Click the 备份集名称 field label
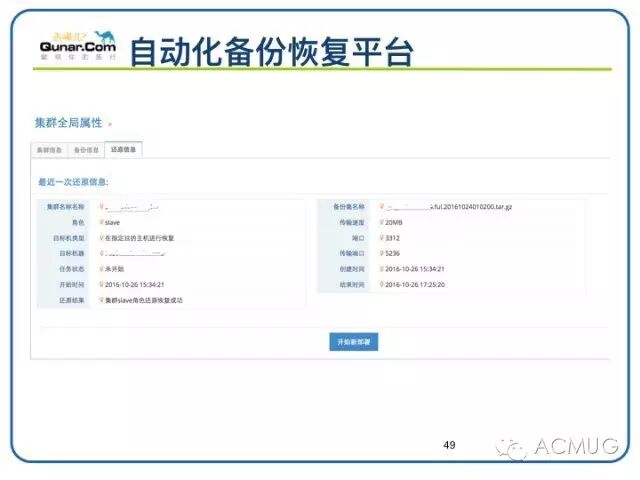Image resolution: width=640 pixels, height=480 pixels. coord(349,207)
